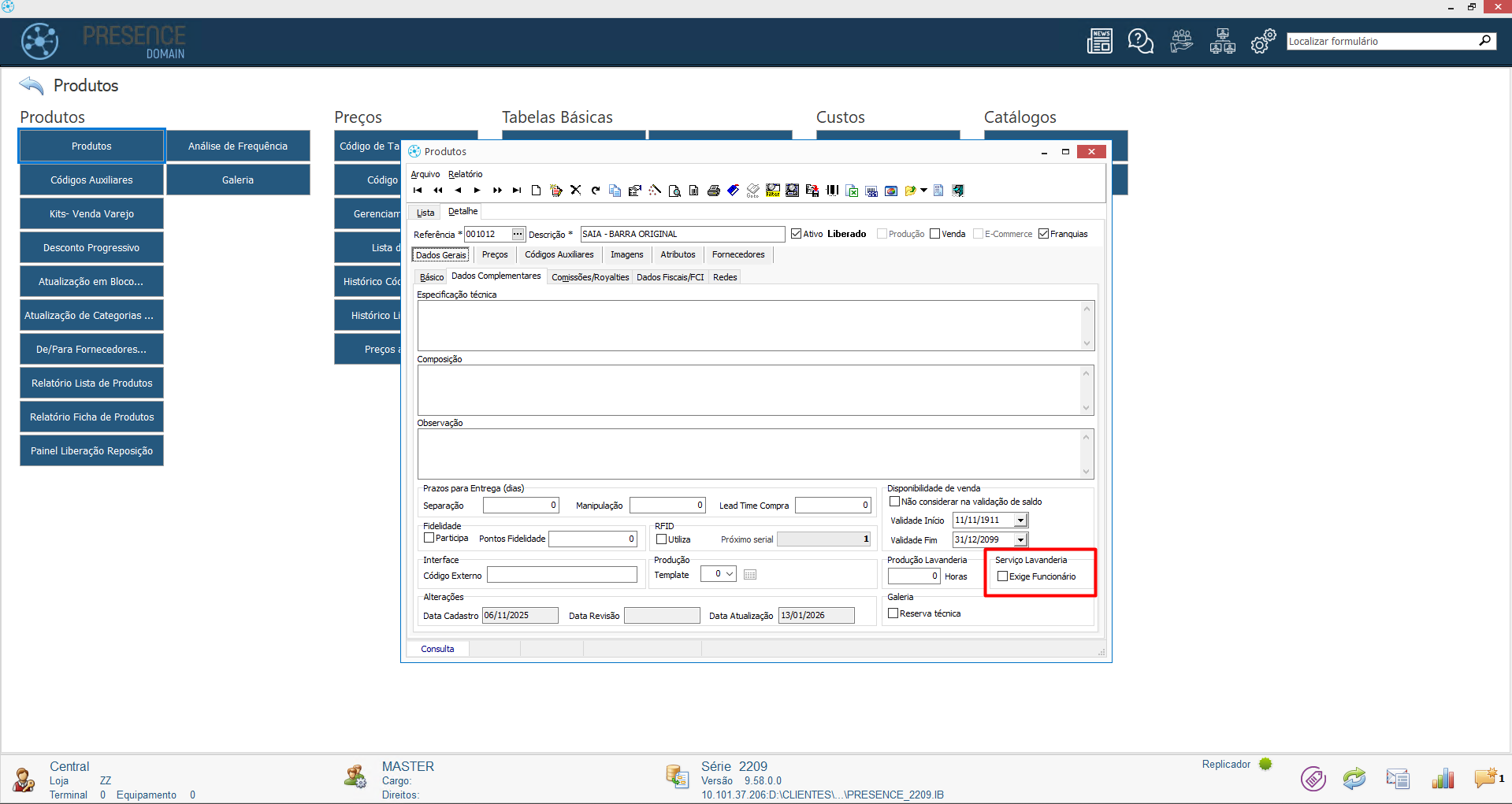This screenshot has height=804, width=1512.
Task: Expand the Validade Fim date dropdown
Action: [x=1021, y=540]
